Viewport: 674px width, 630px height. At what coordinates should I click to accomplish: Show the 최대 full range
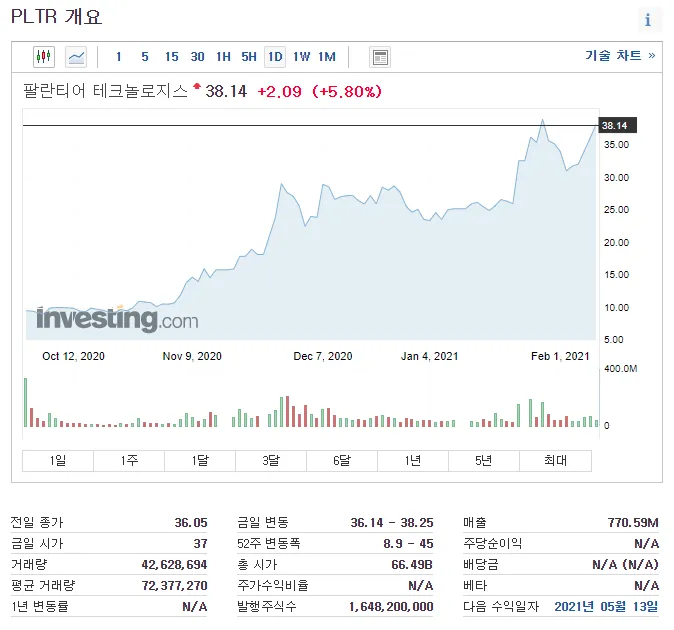pyautogui.click(x=555, y=461)
